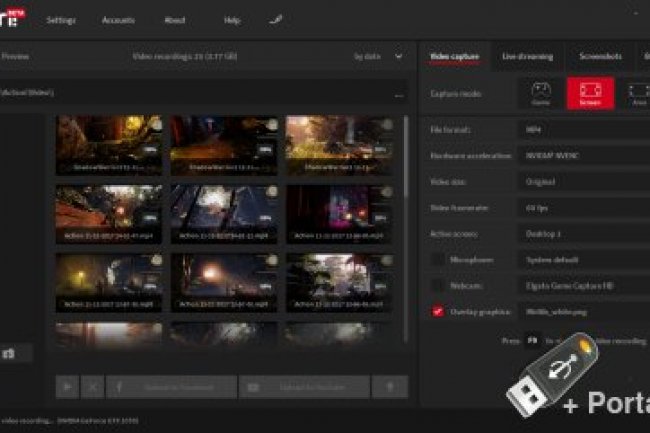Choose the Area capture mode icon
Viewport: 650px width, 433px height.
coord(637,93)
